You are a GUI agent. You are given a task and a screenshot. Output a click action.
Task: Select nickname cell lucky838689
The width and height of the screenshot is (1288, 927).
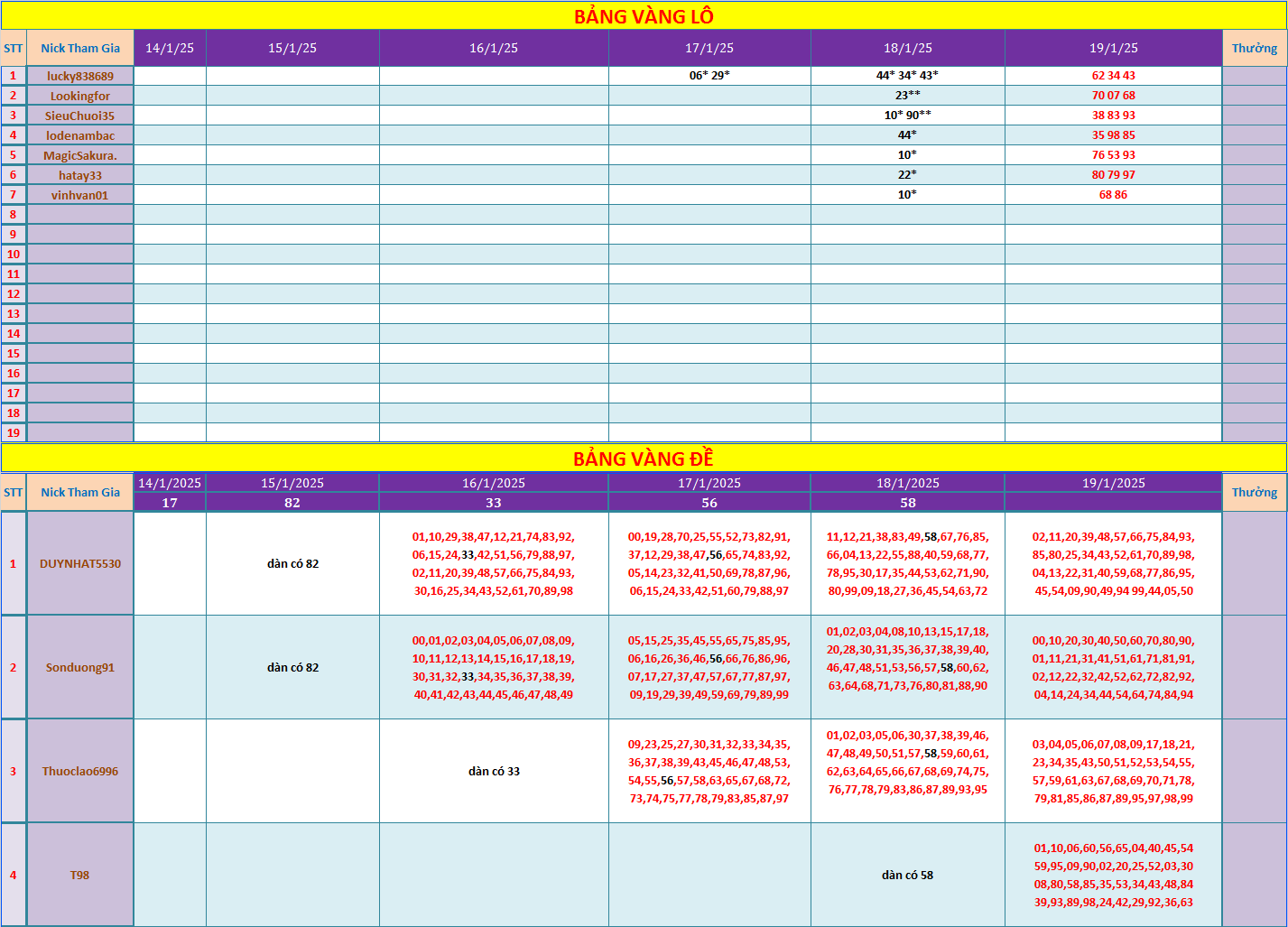[x=80, y=76]
